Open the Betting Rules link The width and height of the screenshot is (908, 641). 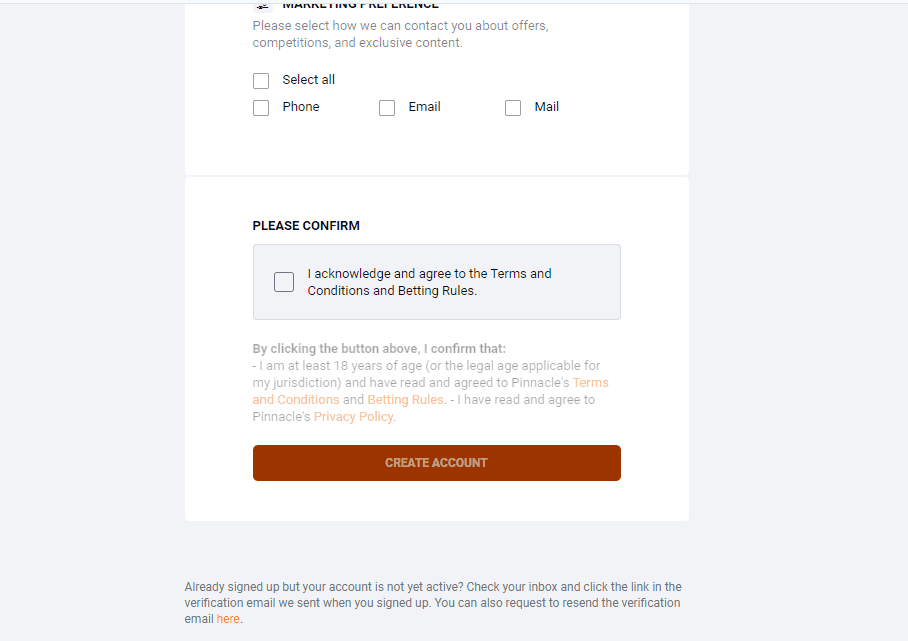tap(405, 400)
